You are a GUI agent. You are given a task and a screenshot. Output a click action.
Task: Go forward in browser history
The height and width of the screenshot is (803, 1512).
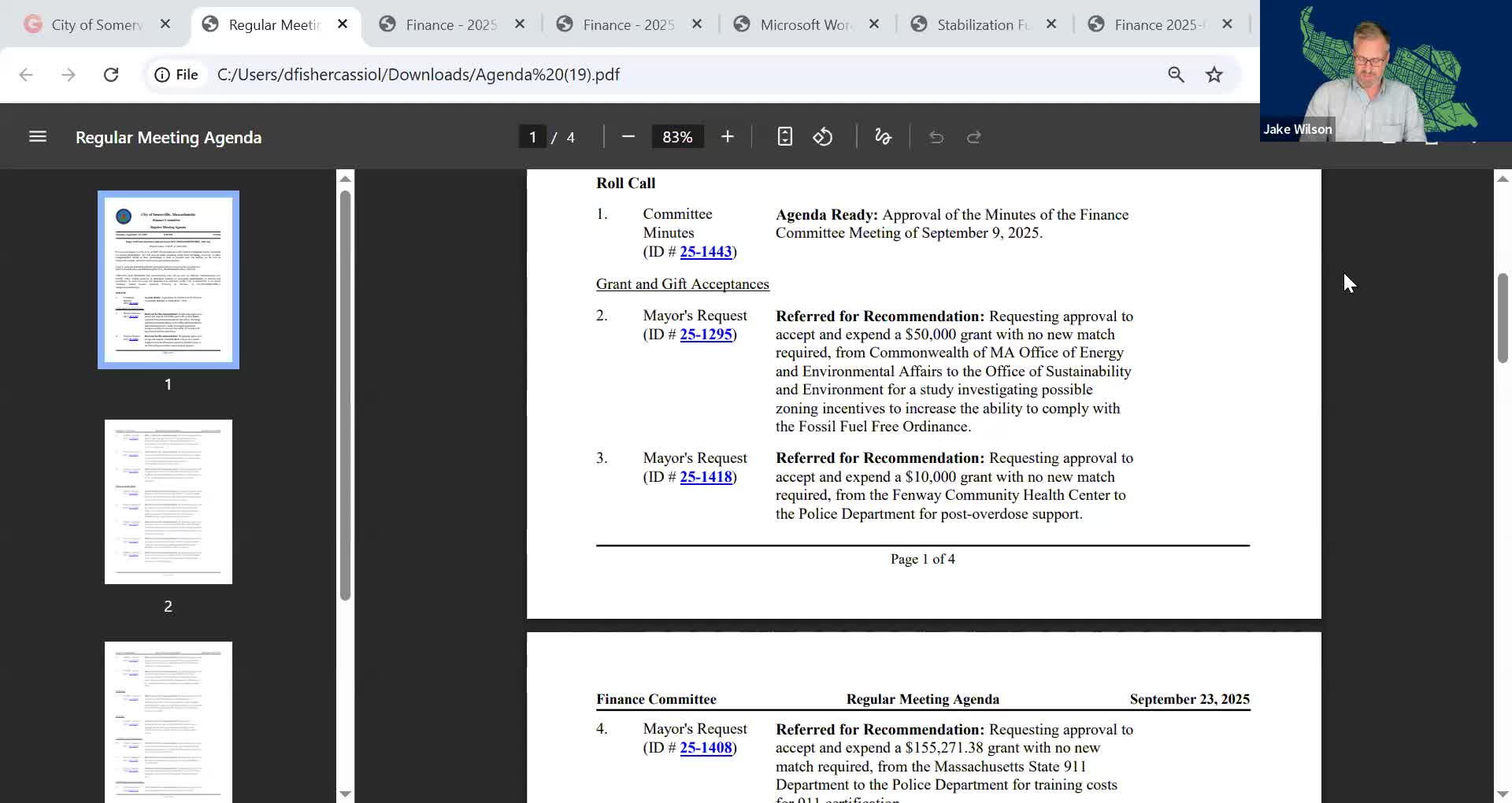tap(69, 75)
